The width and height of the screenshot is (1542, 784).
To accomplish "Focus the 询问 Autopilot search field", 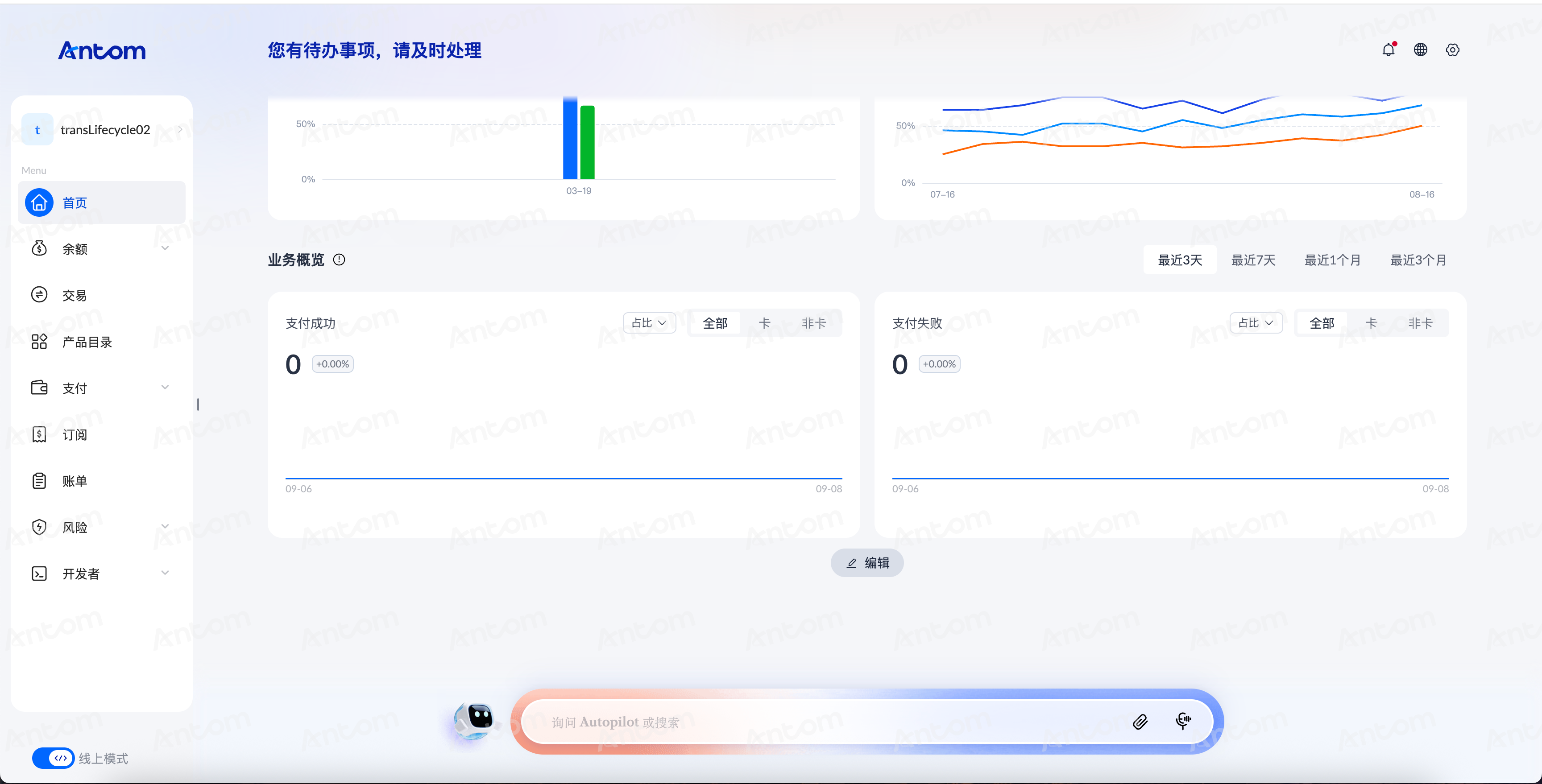I will (832, 722).
